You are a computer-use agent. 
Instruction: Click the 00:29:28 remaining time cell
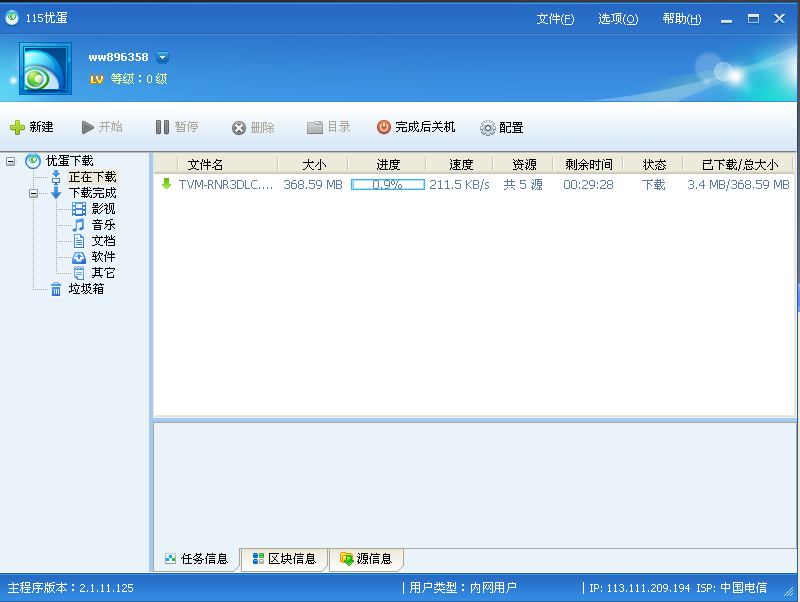coord(588,184)
